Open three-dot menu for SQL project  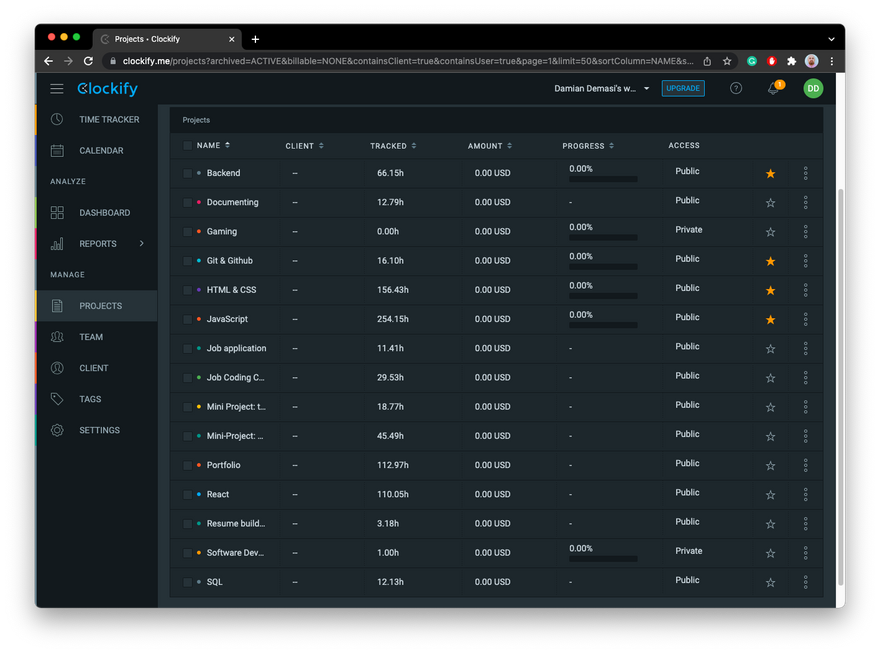[805, 581]
